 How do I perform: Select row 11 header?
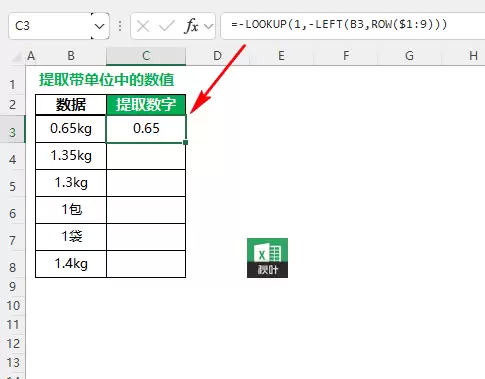point(12,325)
